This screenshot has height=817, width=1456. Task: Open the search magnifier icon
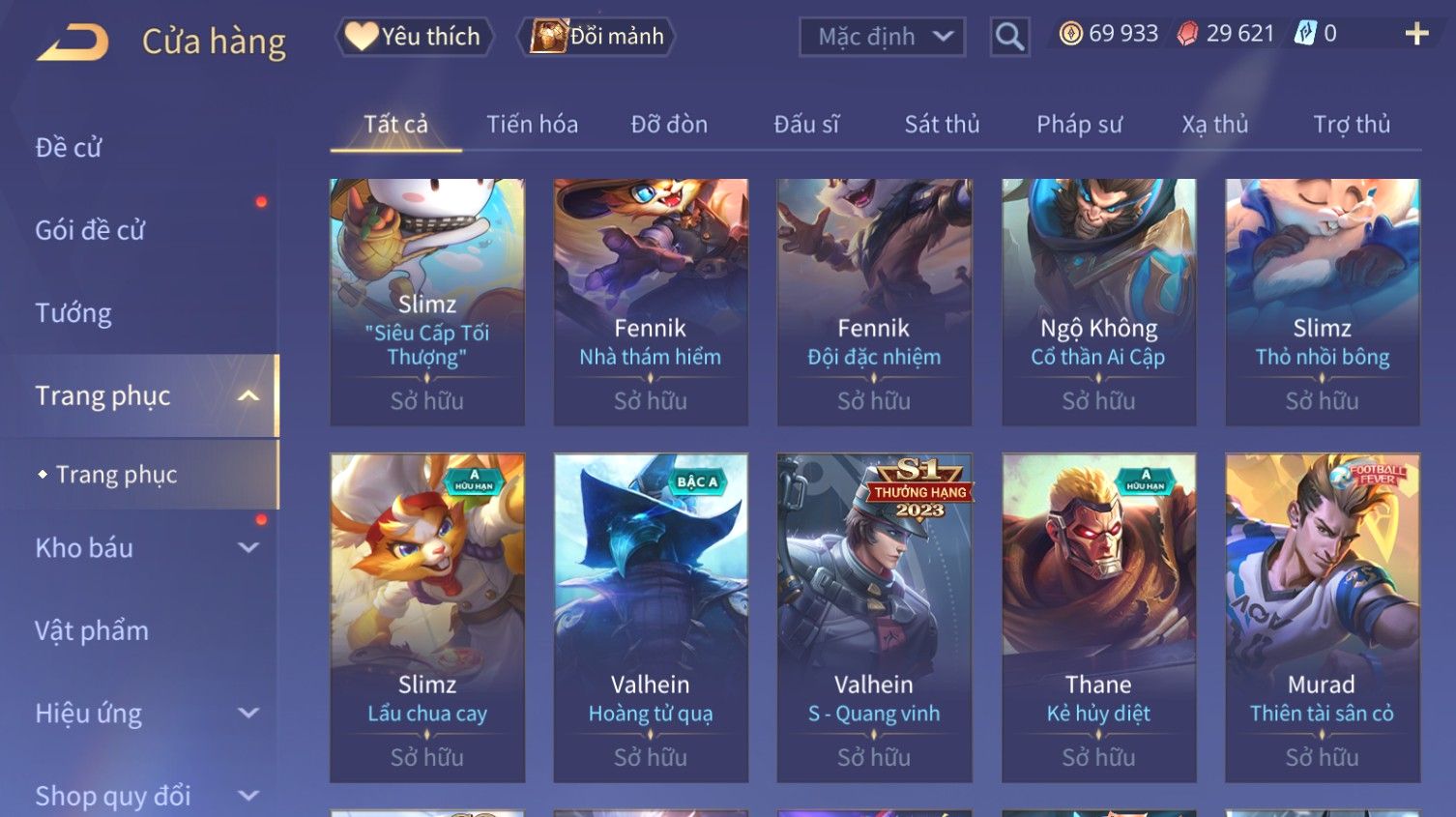[1009, 38]
